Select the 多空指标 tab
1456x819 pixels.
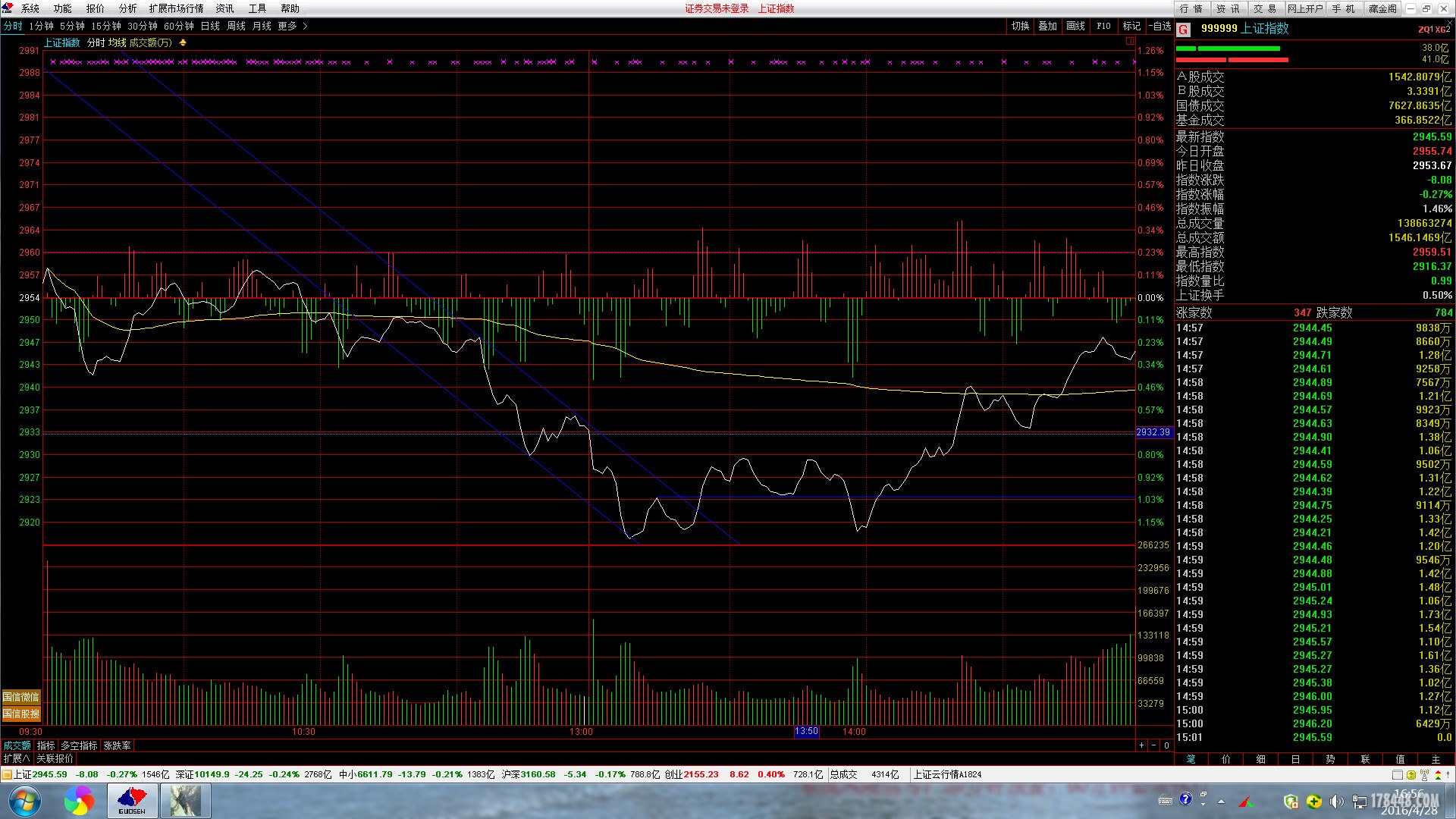point(80,745)
